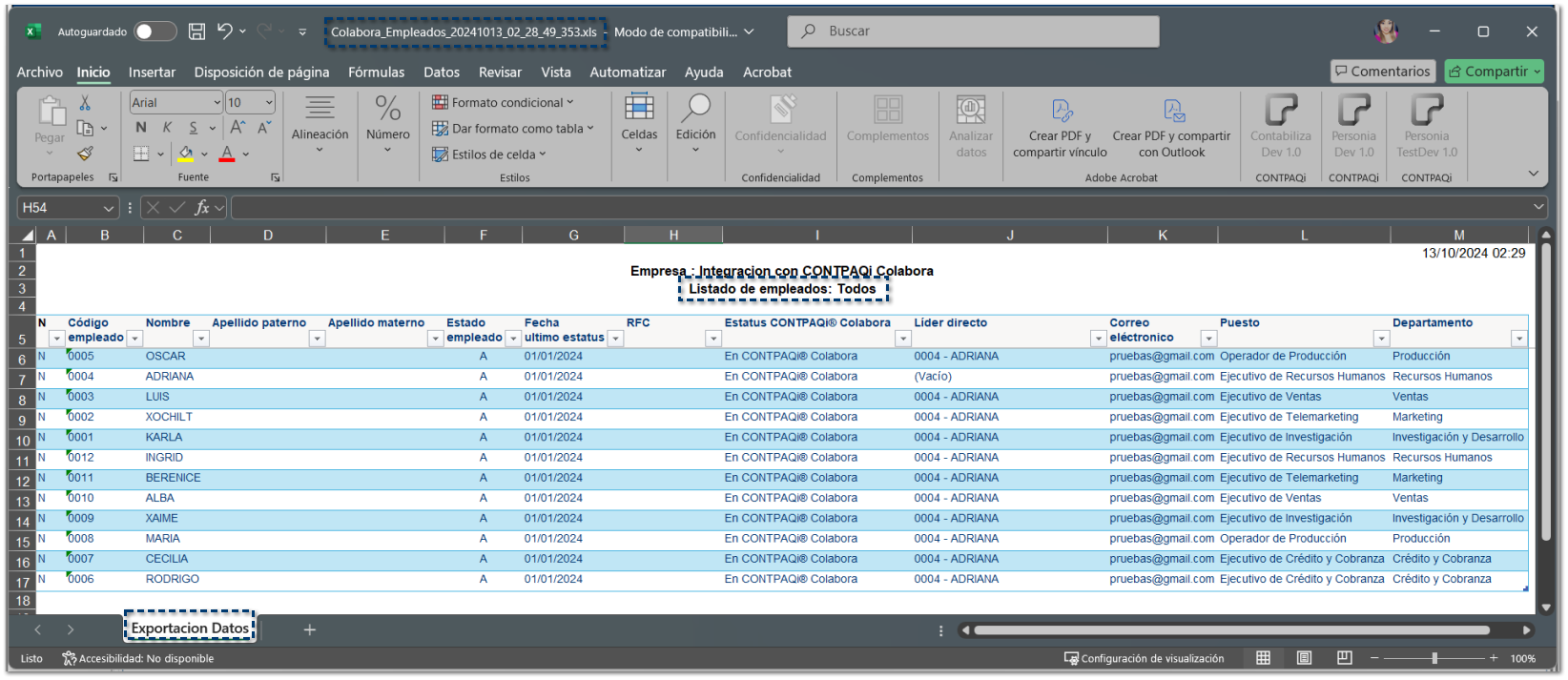
Task: Open the Fórmulas ribbon tab
Action: (x=376, y=72)
